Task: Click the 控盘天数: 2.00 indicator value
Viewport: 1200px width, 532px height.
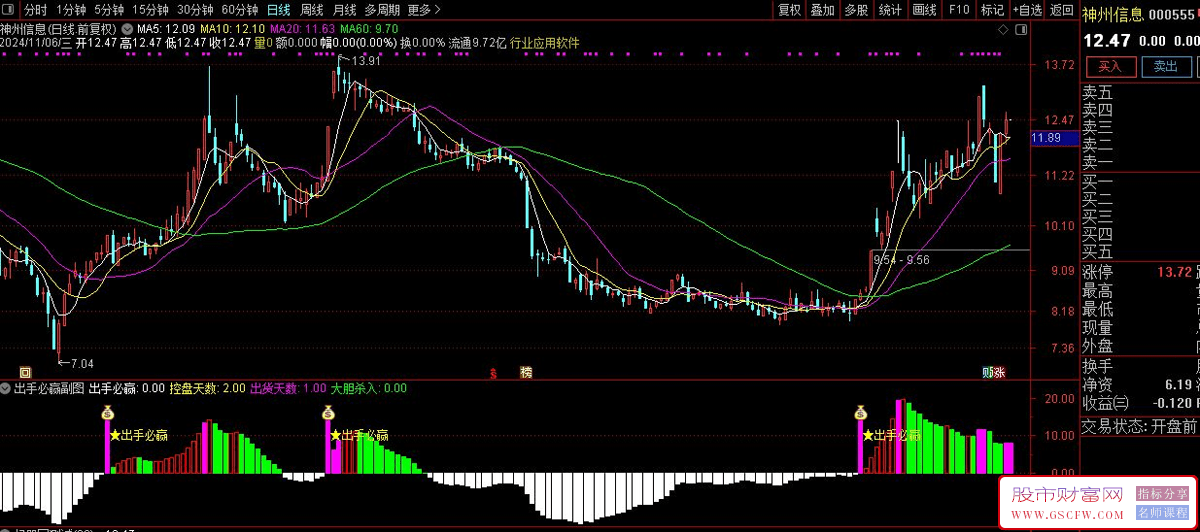Action: click(207, 388)
